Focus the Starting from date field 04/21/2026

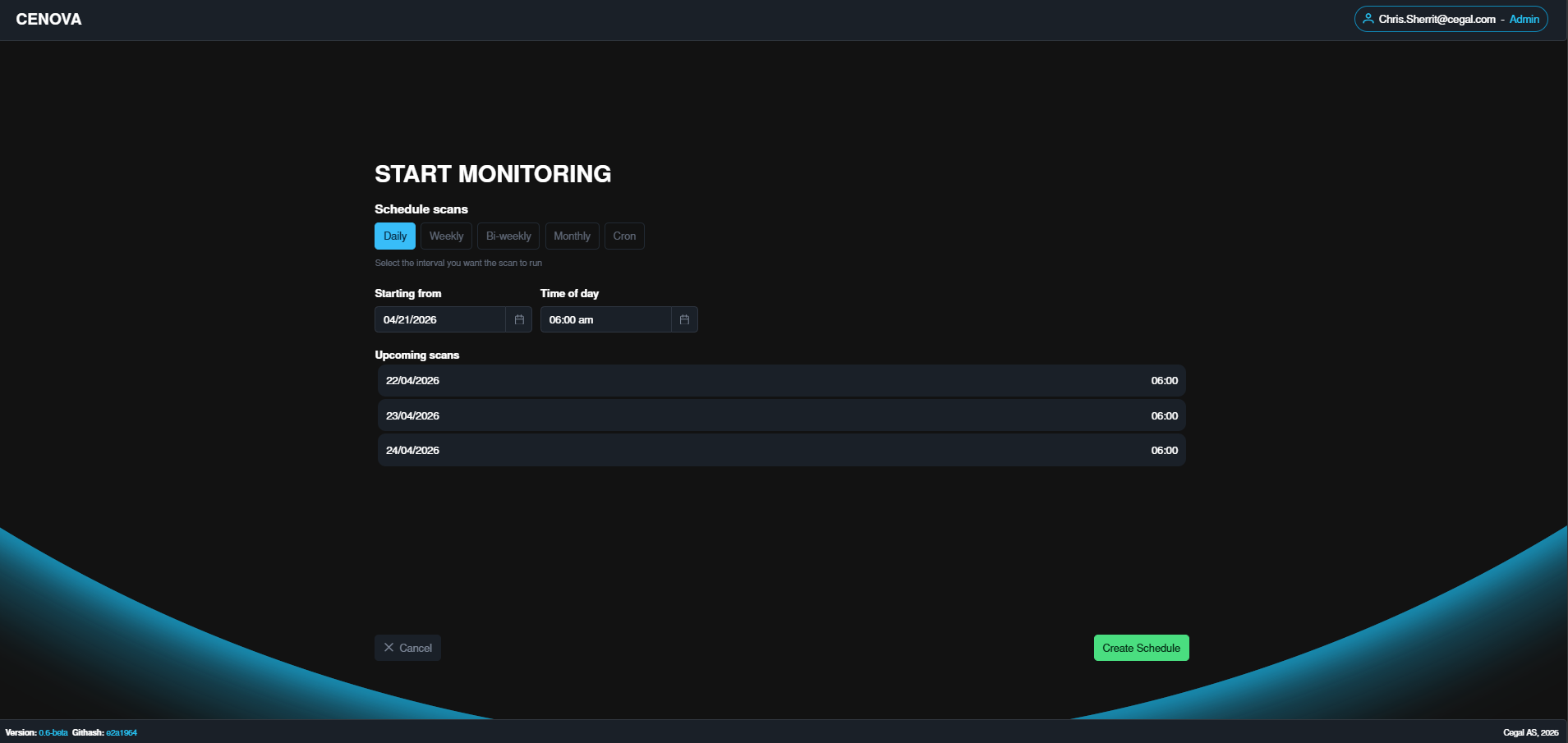(440, 319)
